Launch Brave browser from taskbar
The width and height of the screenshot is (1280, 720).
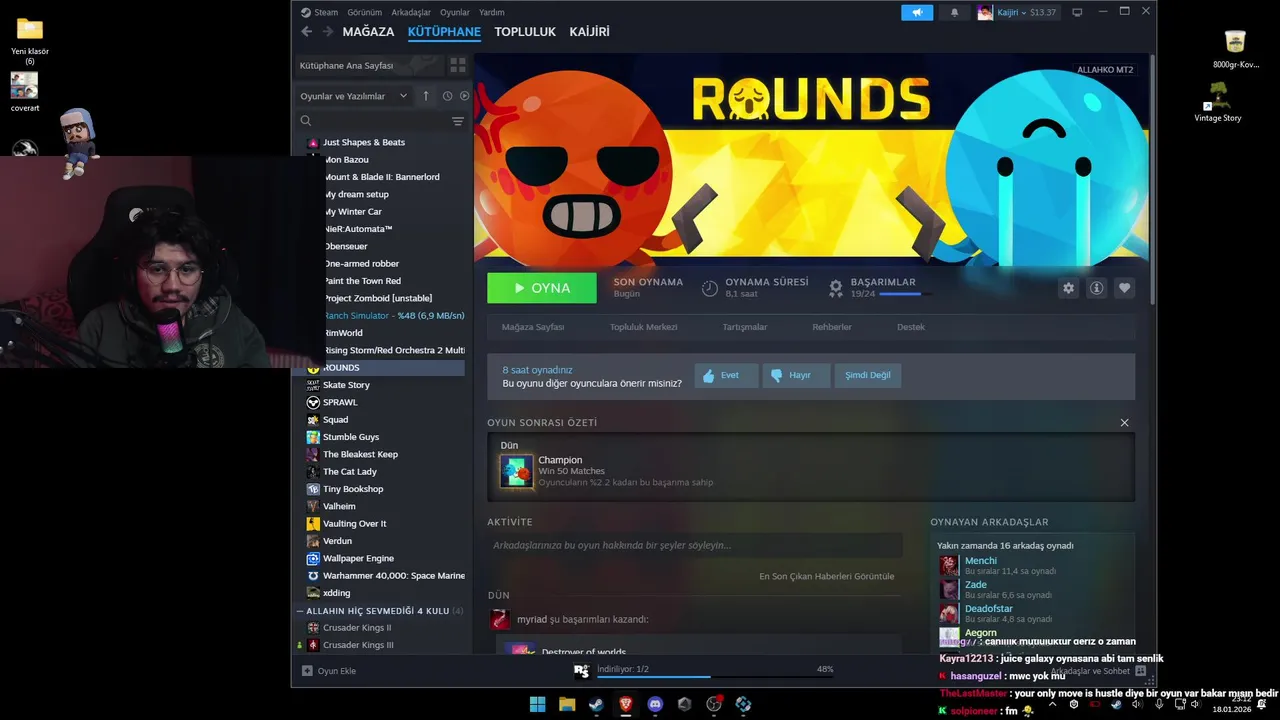(625, 704)
